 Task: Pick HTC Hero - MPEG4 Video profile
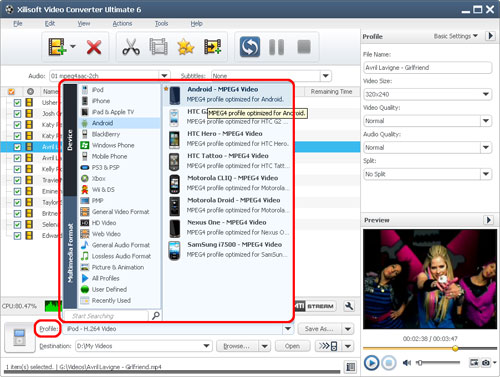228,139
